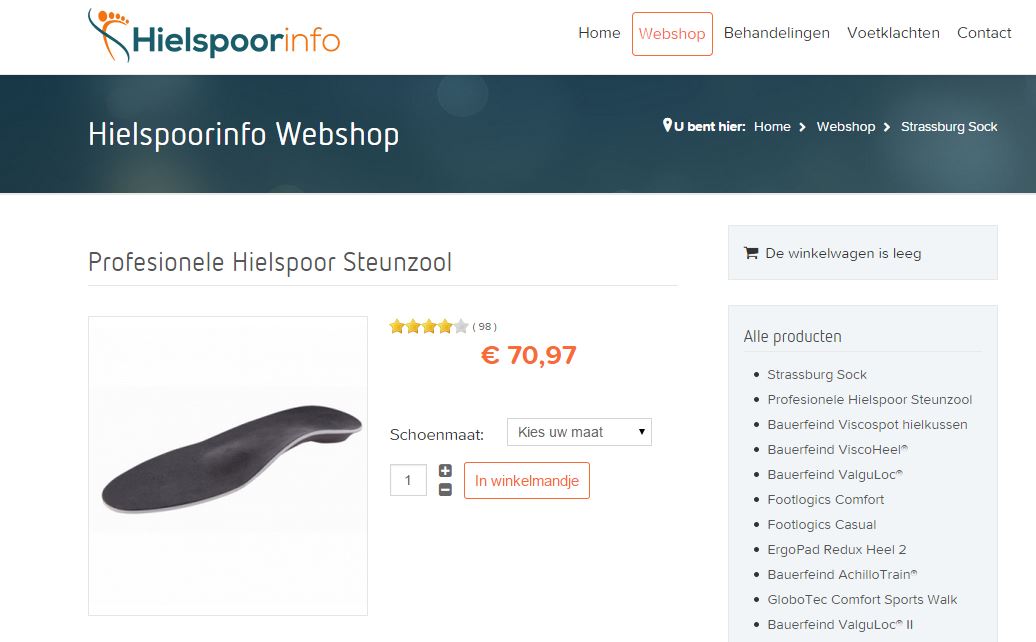Screen dimensions: 1036x642
Task: Open the Kies uw maat dropdown
Action: coord(579,432)
